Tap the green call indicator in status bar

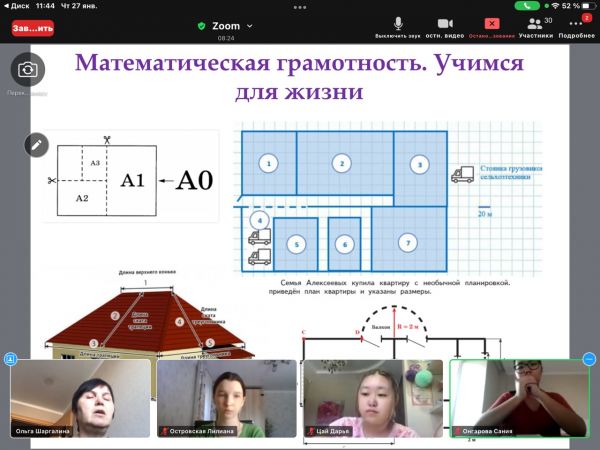coord(527,5)
